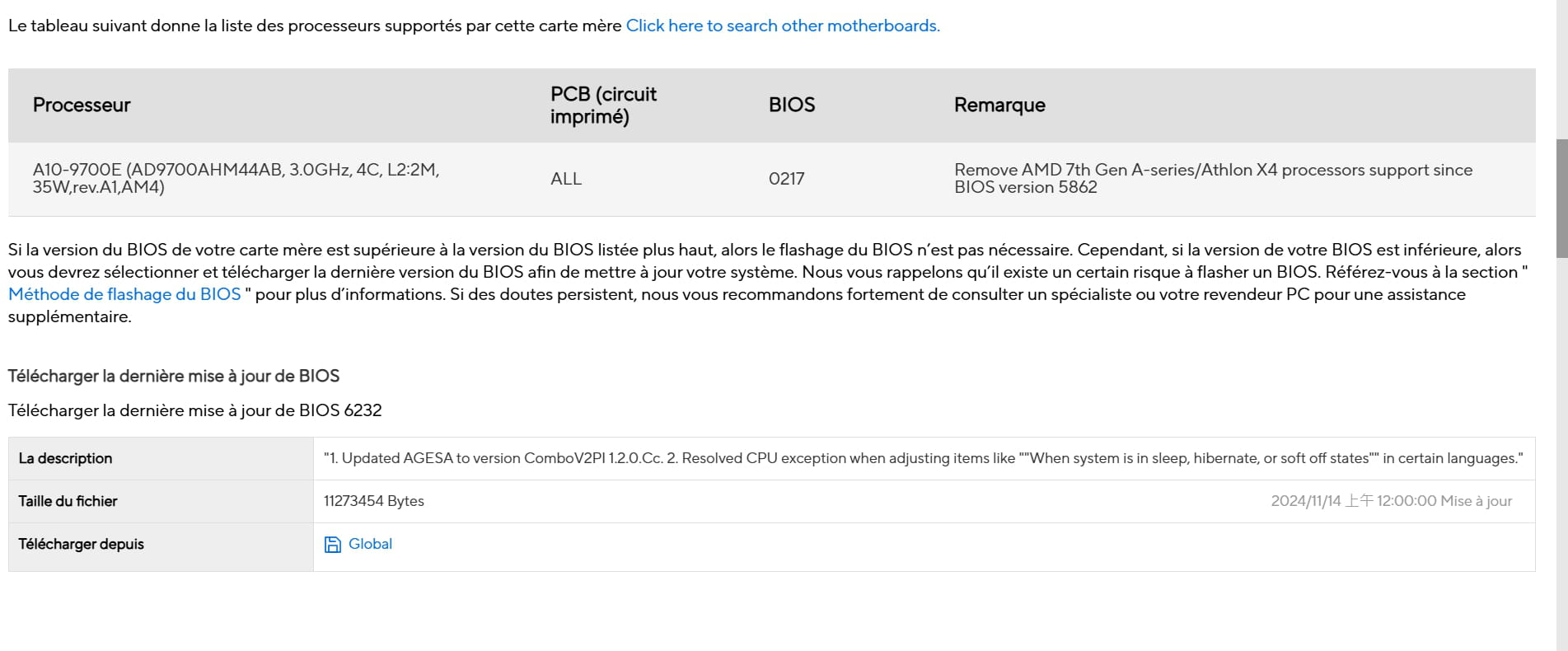The height and width of the screenshot is (651, 1568).
Task: Click the 'PCB (circuit imprimé)' column header
Action: coord(603,105)
